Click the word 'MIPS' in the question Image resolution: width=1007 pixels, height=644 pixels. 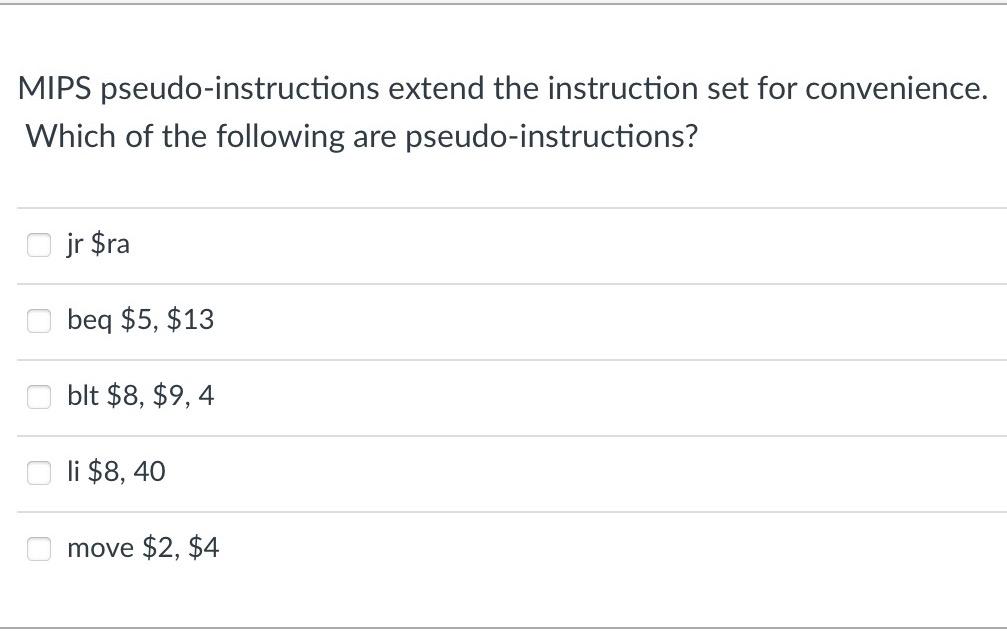(55, 89)
